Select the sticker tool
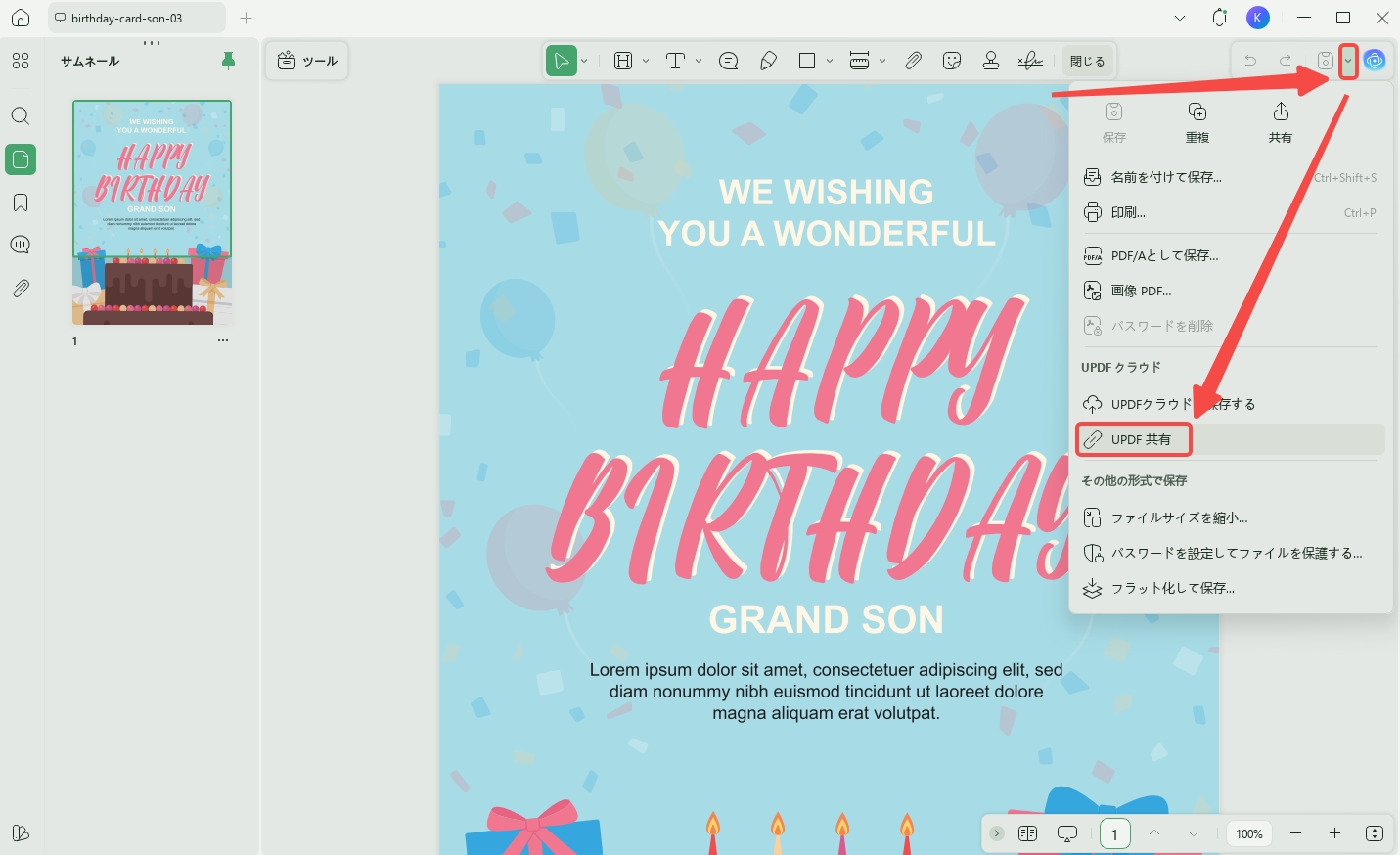 [x=952, y=61]
